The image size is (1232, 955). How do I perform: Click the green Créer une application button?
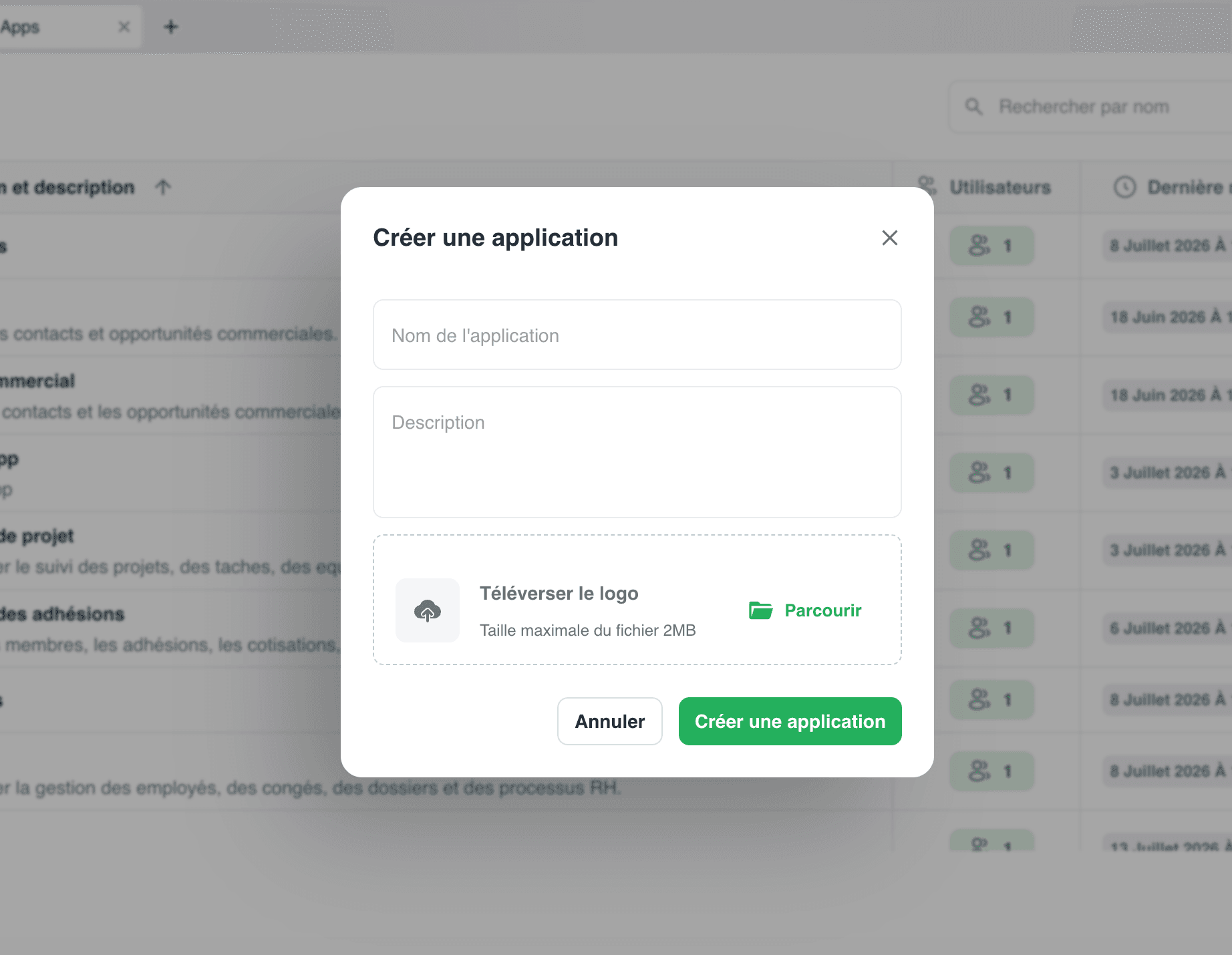[x=790, y=721]
